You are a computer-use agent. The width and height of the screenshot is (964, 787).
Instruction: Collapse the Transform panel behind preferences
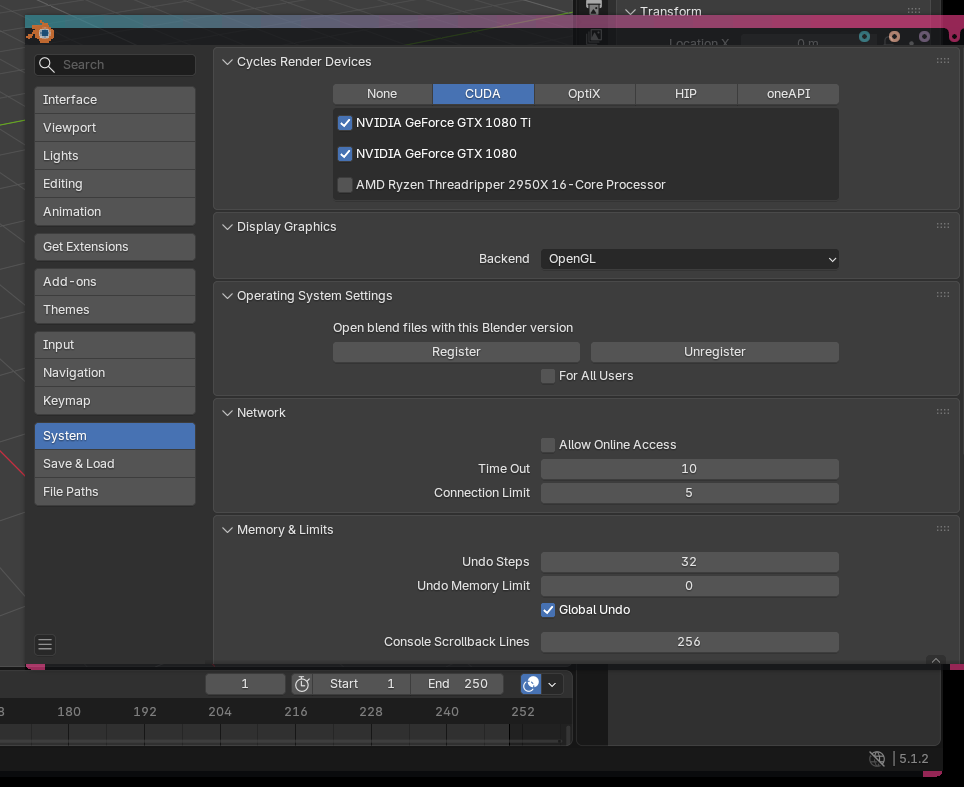[x=630, y=11]
